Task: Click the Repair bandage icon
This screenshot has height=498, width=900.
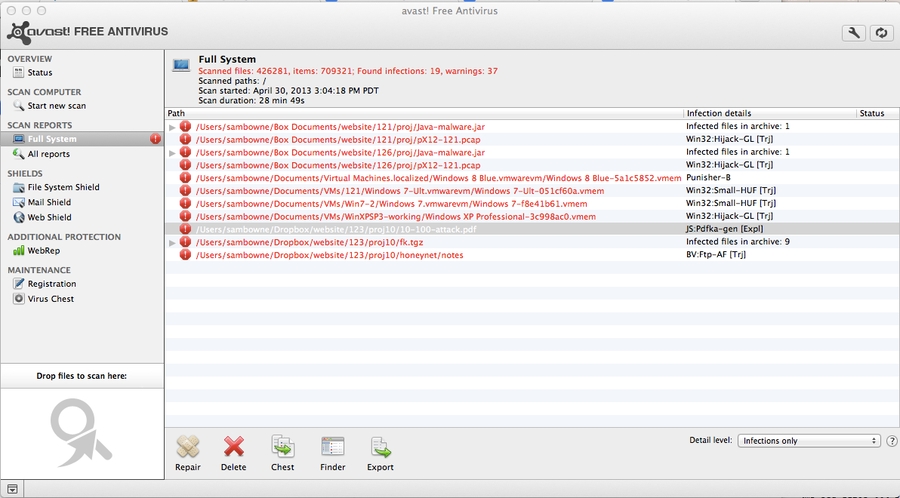Action: [187, 447]
